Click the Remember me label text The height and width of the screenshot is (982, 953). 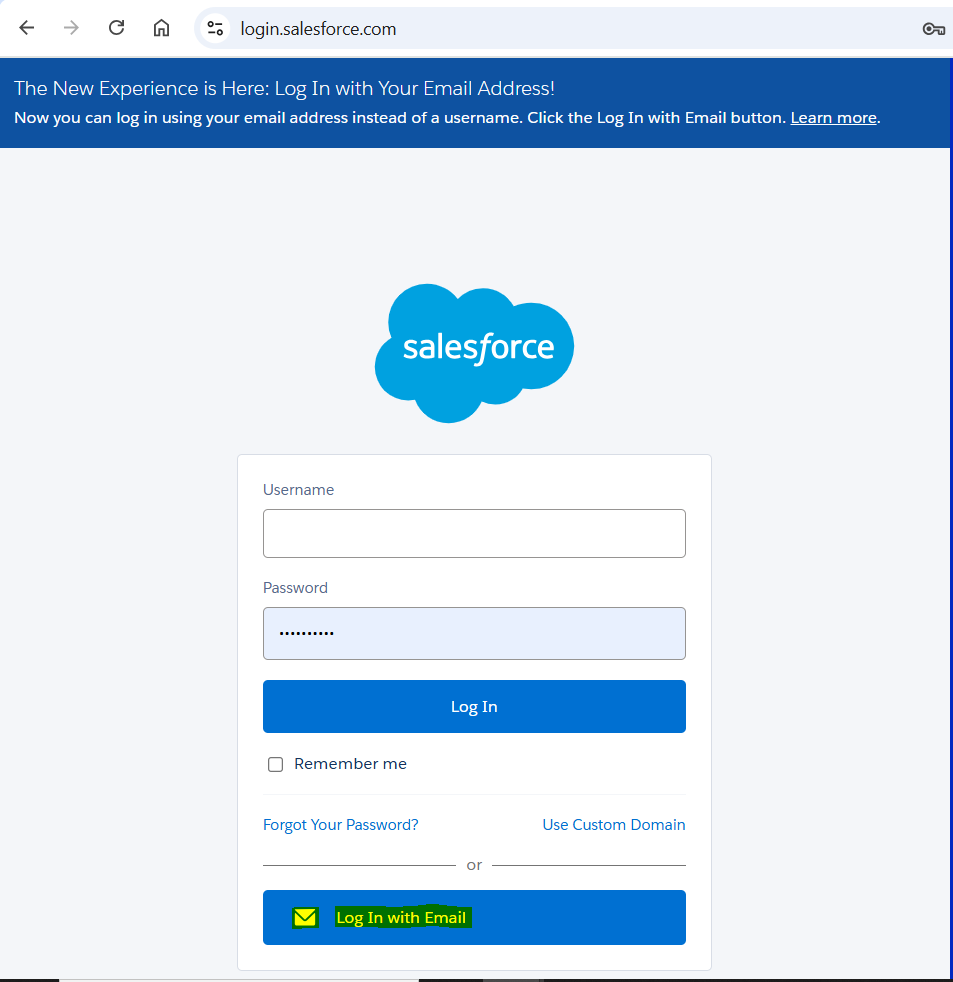tap(351, 764)
